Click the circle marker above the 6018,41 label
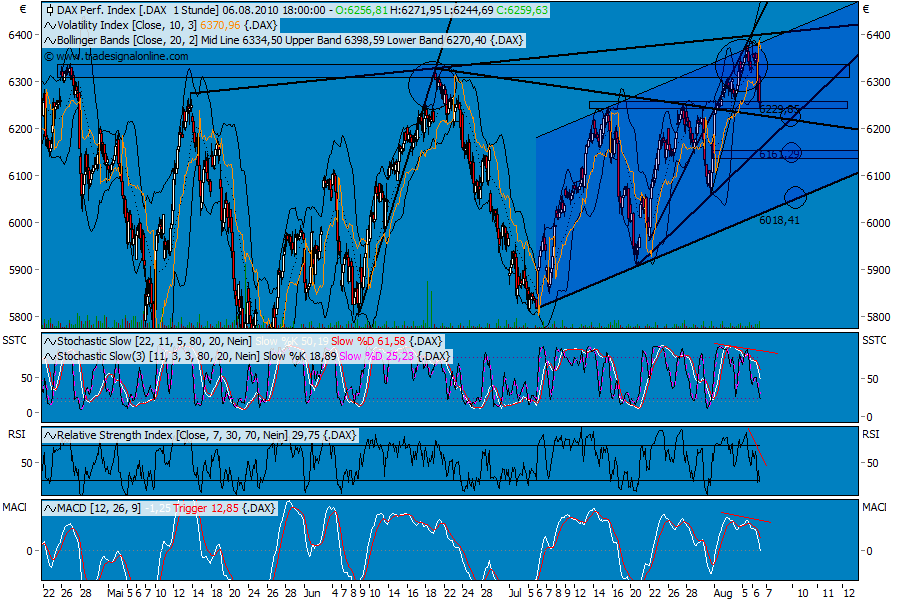Screen dimensions: 900x600 (x=795, y=198)
